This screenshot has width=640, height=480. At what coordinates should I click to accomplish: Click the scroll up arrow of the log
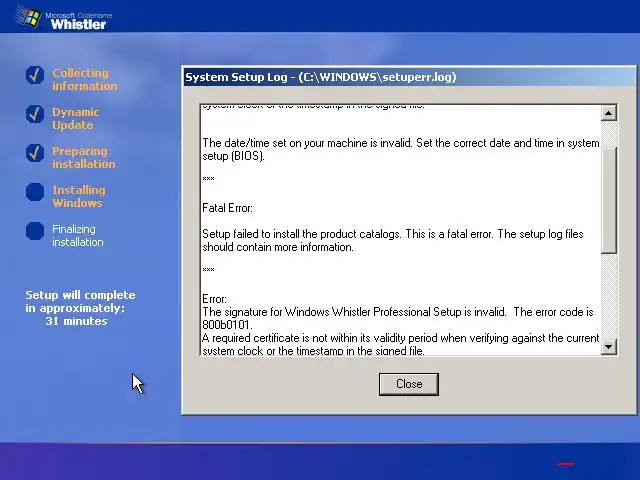pyautogui.click(x=609, y=113)
